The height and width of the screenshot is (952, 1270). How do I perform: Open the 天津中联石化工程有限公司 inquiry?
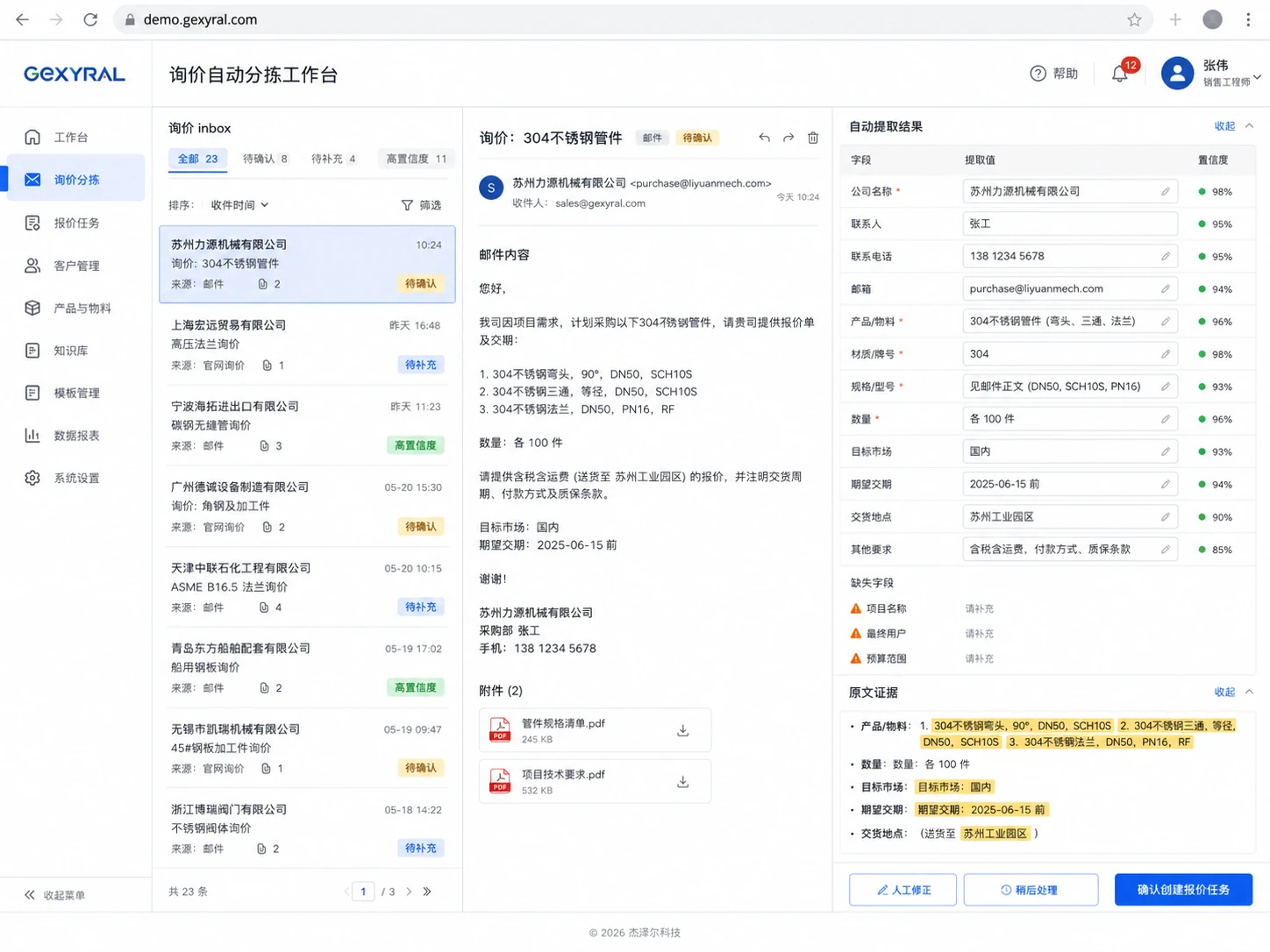coord(307,587)
